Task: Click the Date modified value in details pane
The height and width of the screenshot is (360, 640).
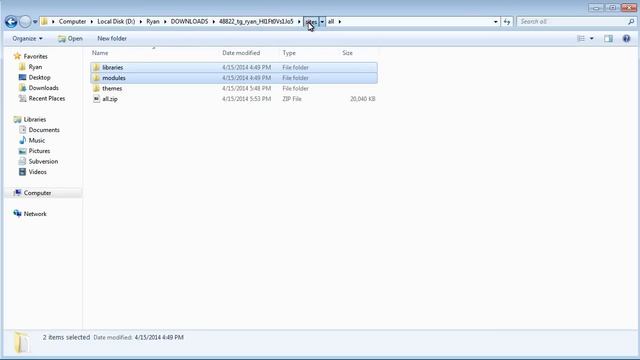Action: [x=159, y=338]
